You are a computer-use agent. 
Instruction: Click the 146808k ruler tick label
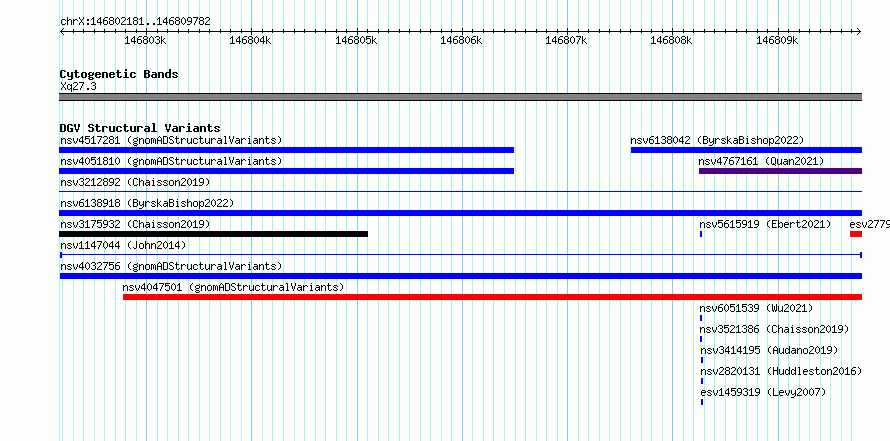[x=671, y=40]
